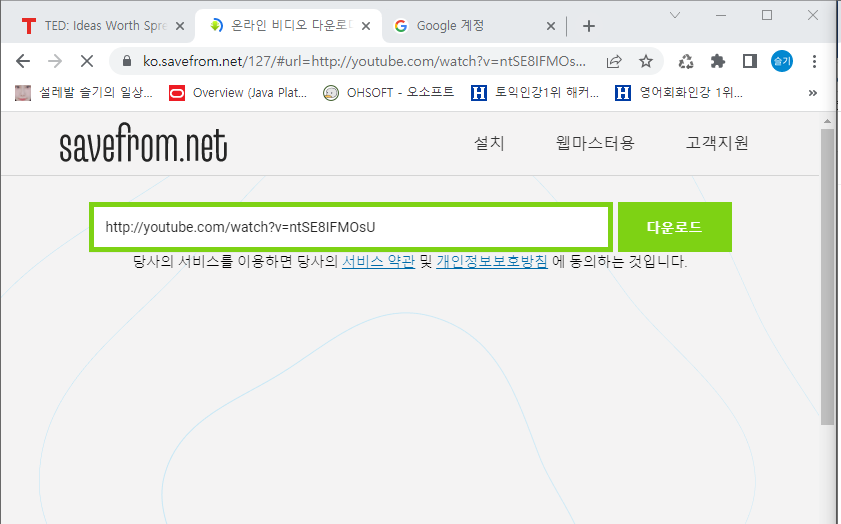Go back using the browser back arrow

[23, 61]
